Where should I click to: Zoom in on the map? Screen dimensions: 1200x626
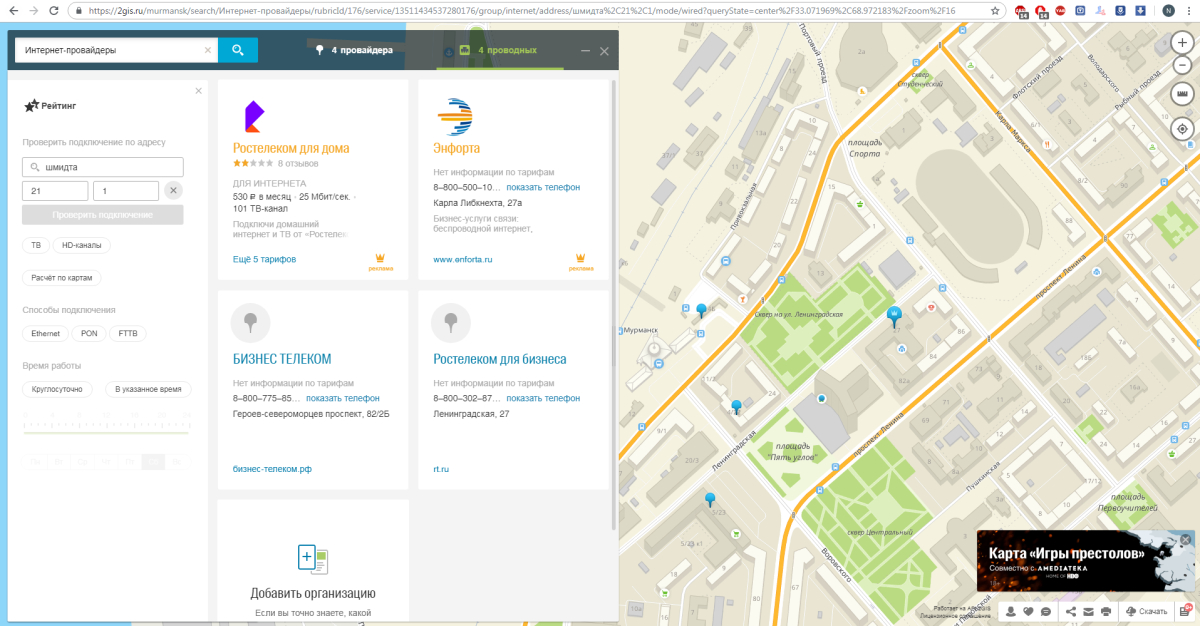tap(1182, 43)
